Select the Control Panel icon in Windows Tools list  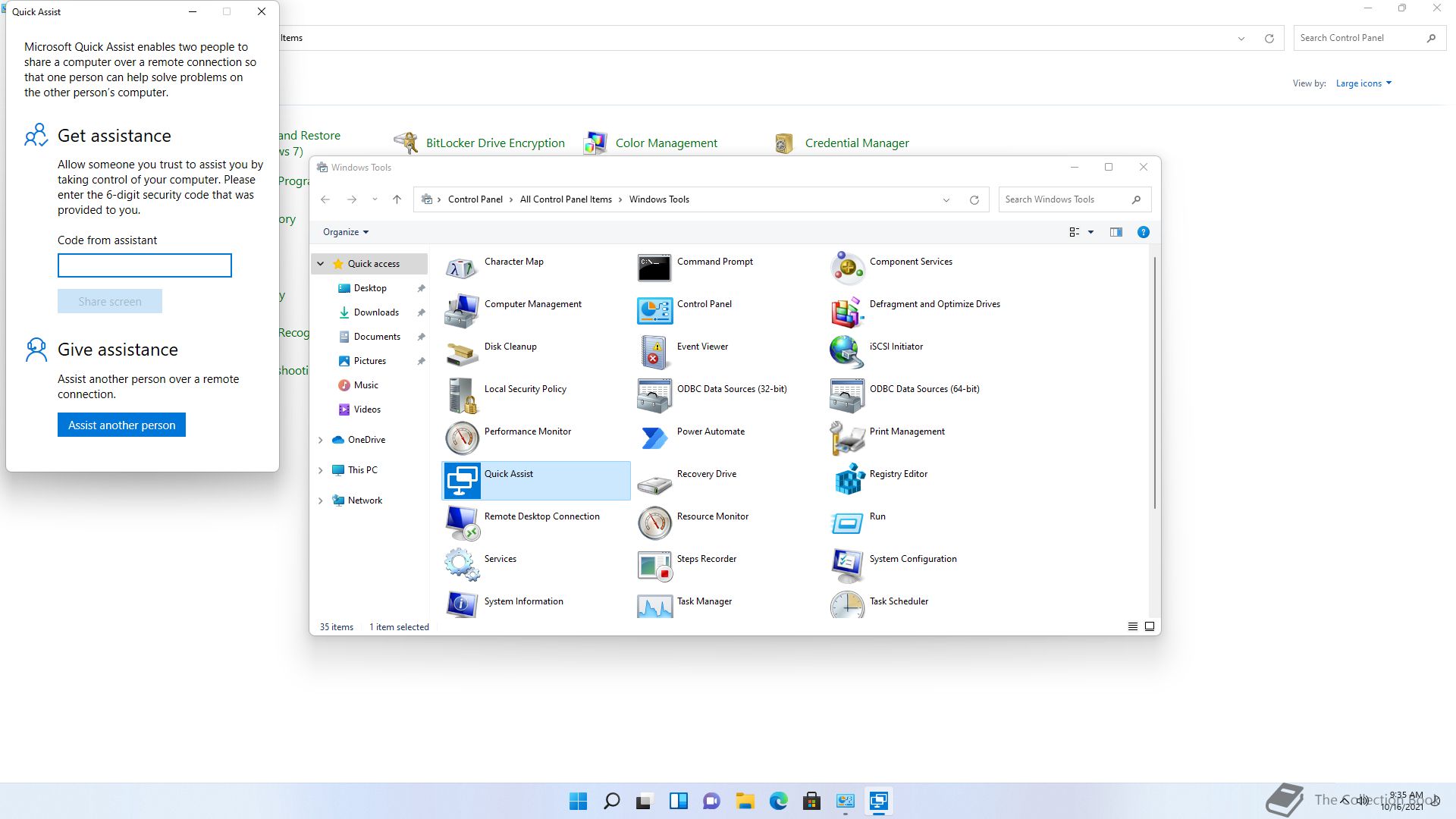coord(654,310)
